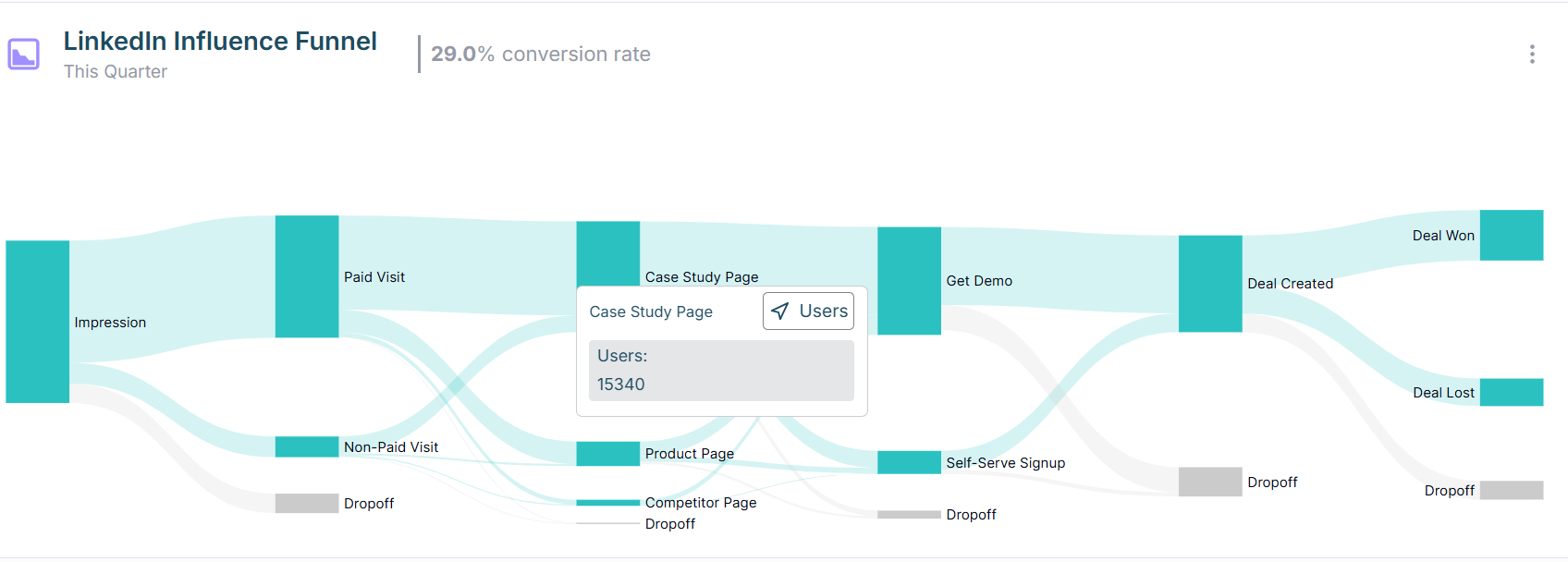1568x562 pixels.
Task: Click the Case Study Page heading in tooltip
Action: point(651,312)
